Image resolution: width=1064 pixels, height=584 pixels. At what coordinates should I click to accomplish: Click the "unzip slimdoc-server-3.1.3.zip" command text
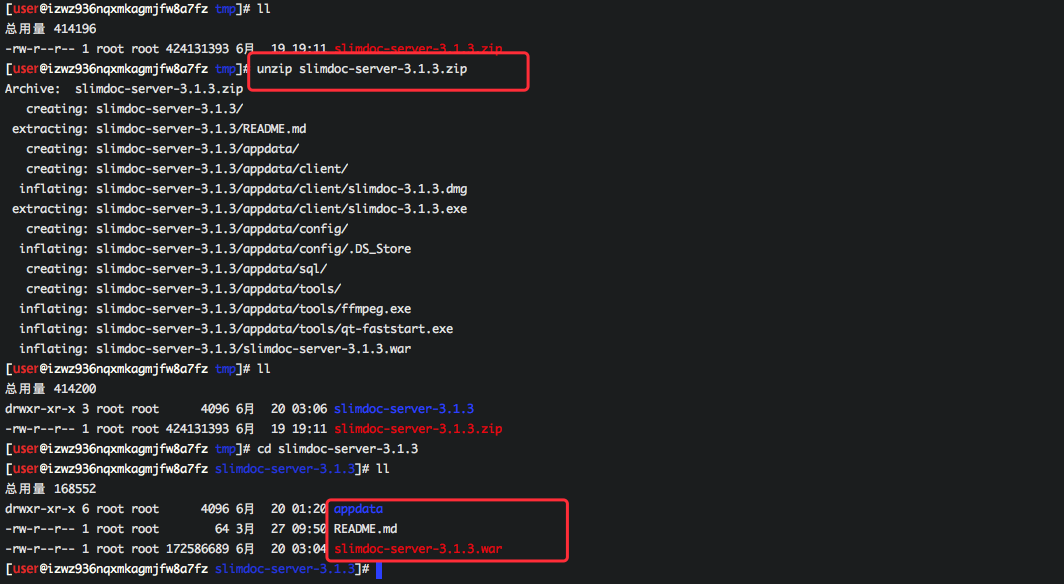pyautogui.click(x=362, y=69)
